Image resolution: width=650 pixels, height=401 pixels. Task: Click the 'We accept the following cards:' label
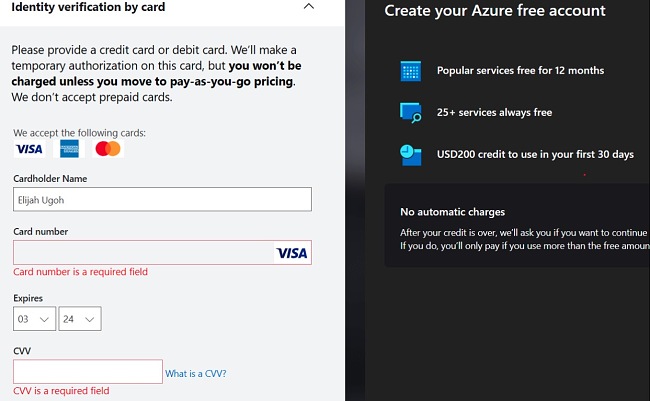click(80, 133)
